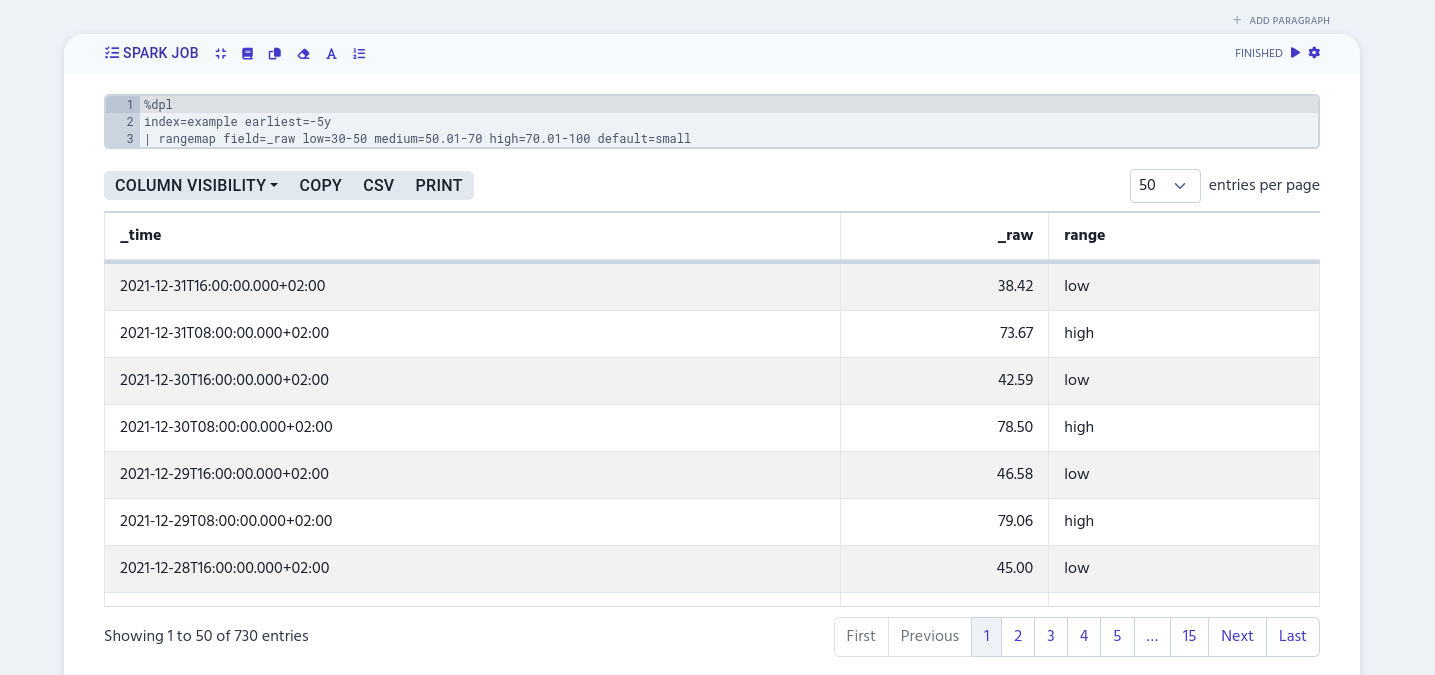Toggle the code editor book icon
The height and width of the screenshot is (675, 1435).
click(247, 54)
